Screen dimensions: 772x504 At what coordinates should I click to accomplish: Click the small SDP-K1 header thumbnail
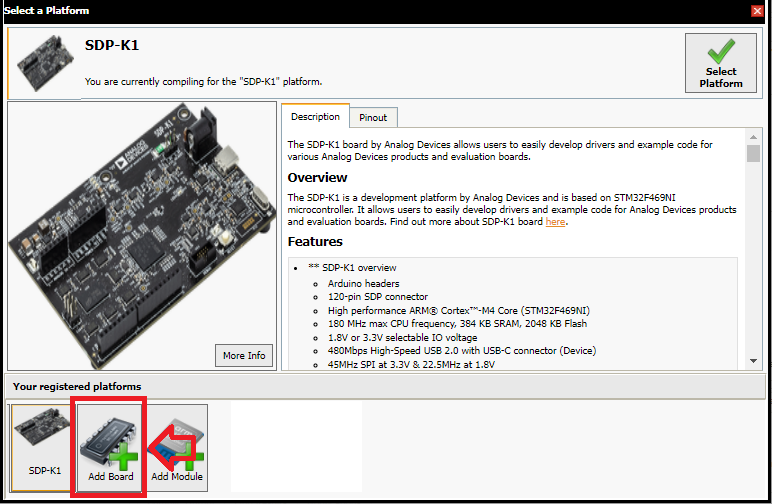click(45, 63)
